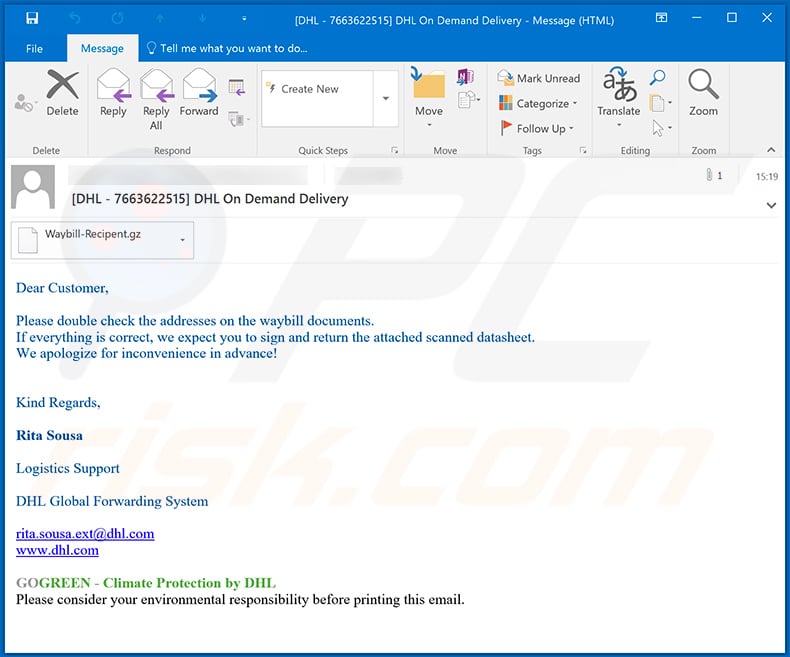Click the email subject line text
The height and width of the screenshot is (657, 790).
click(210, 199)
